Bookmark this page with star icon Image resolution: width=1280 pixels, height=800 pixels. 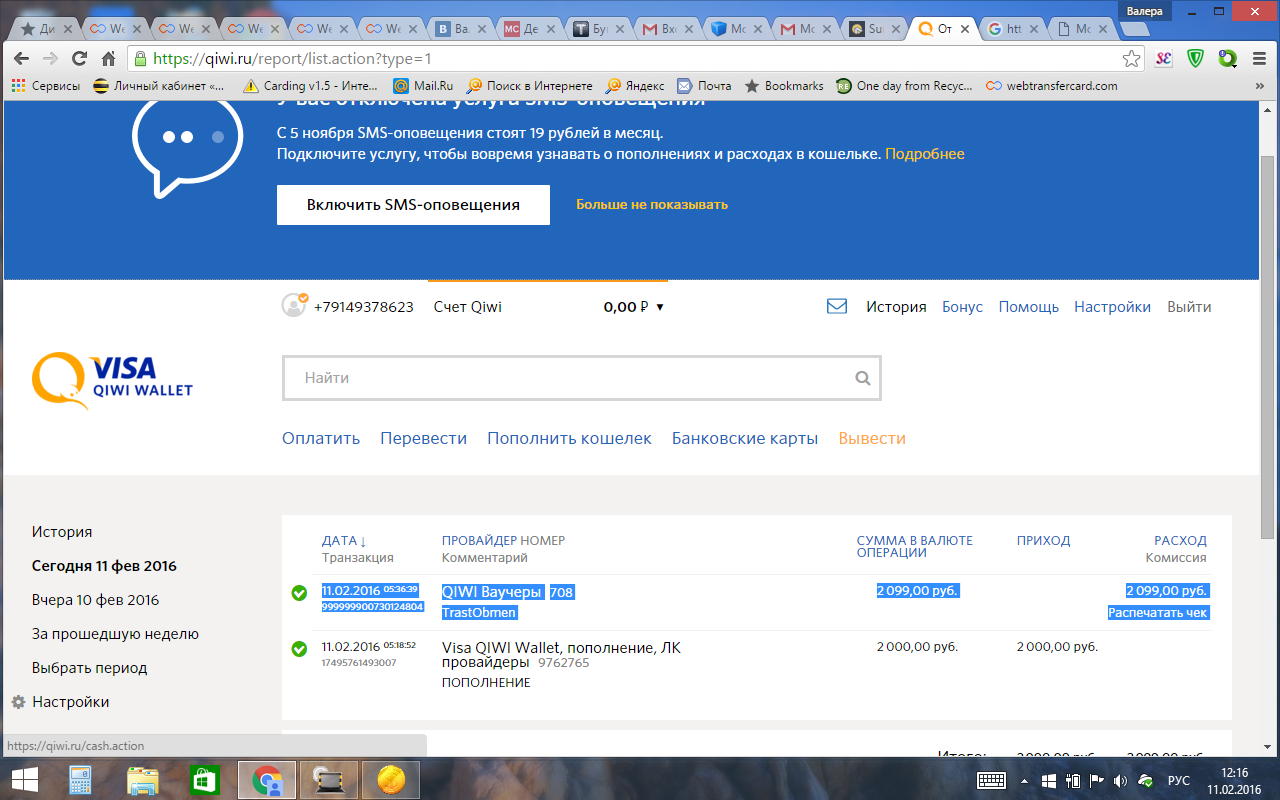tap(1131, 59)
